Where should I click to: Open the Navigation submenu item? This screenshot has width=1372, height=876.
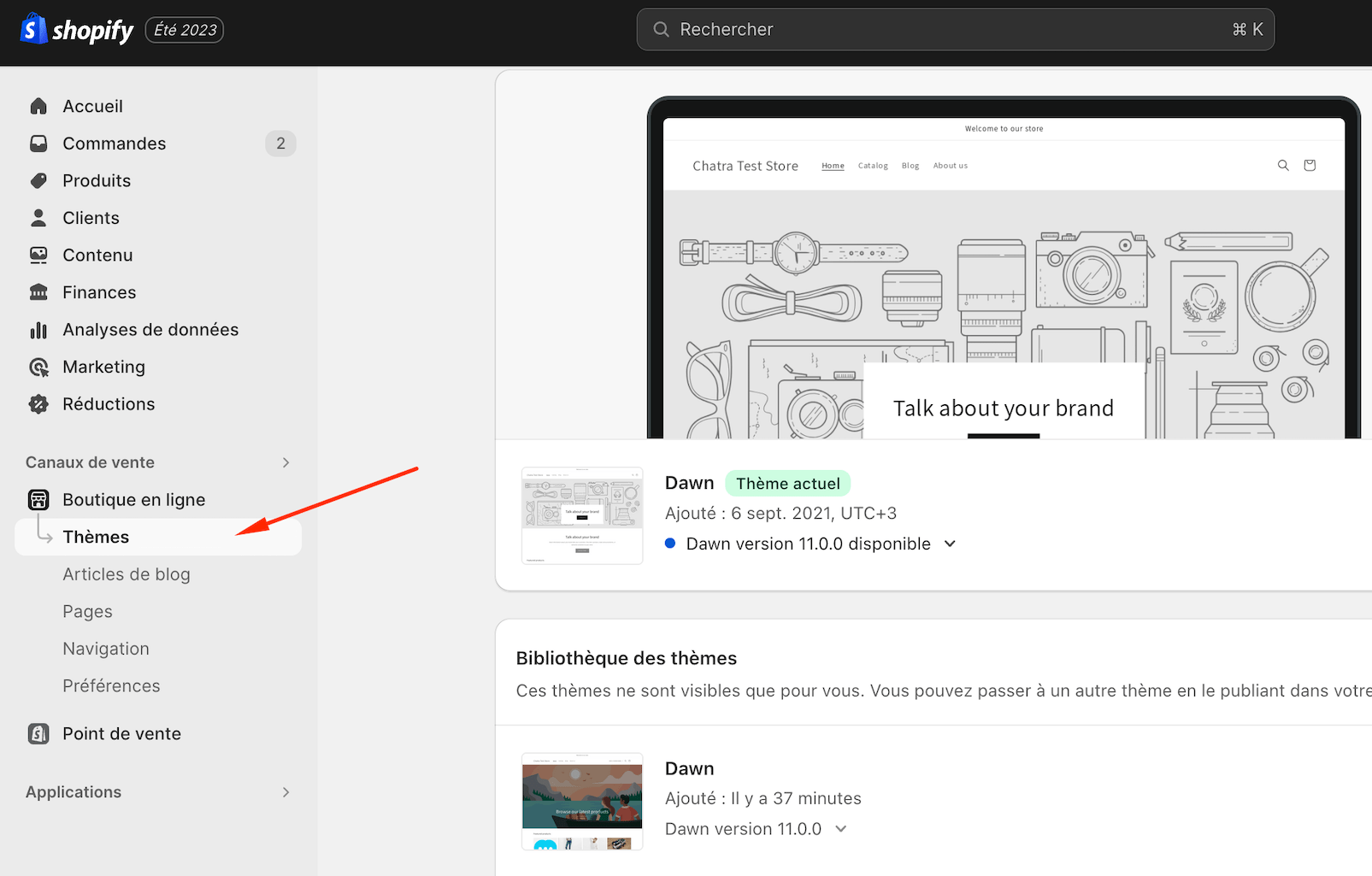pos(106,649)
